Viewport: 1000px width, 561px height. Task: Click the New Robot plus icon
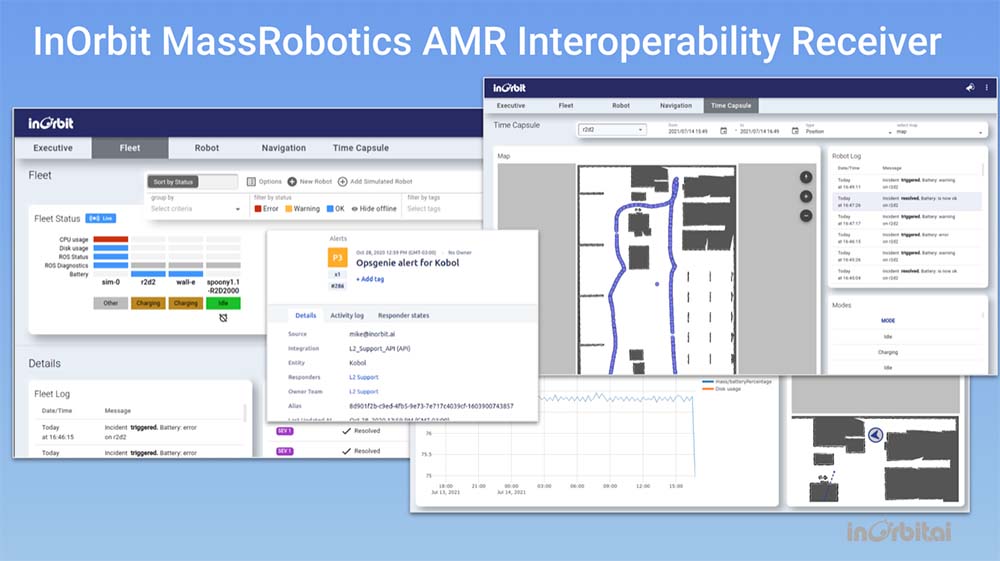[292, 182]
